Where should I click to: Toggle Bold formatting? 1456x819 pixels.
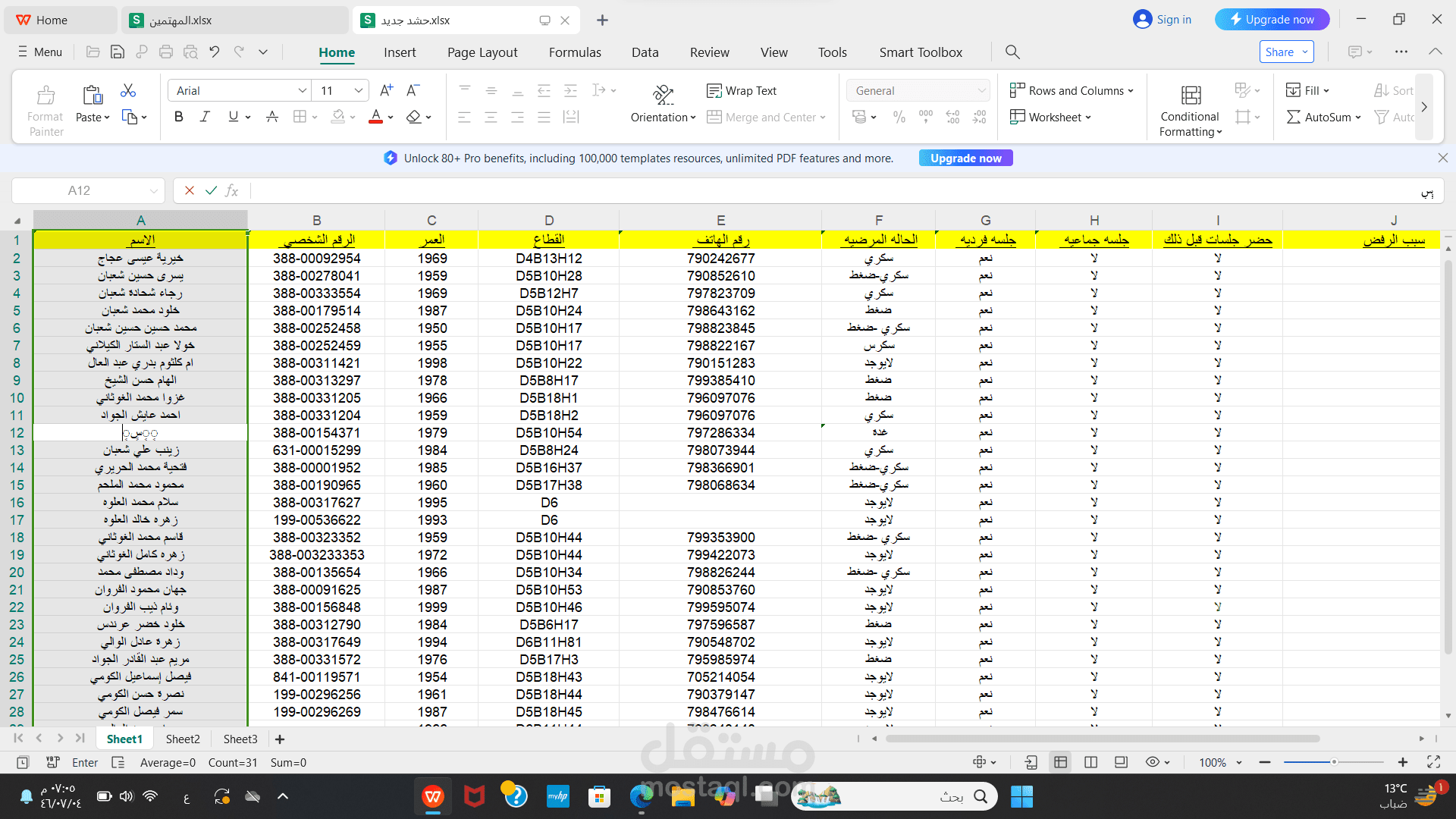(x=179, y=117)
